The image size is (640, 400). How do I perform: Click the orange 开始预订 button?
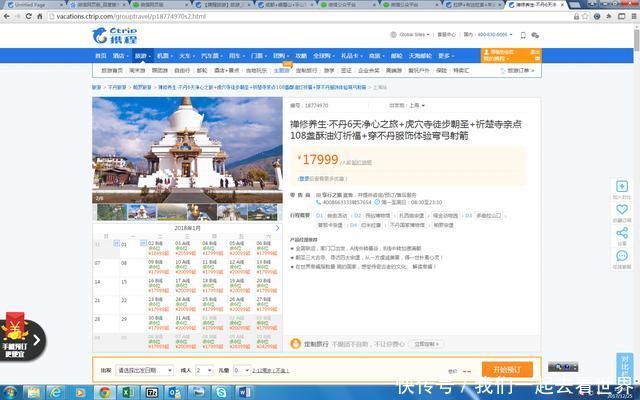[507, 370]
